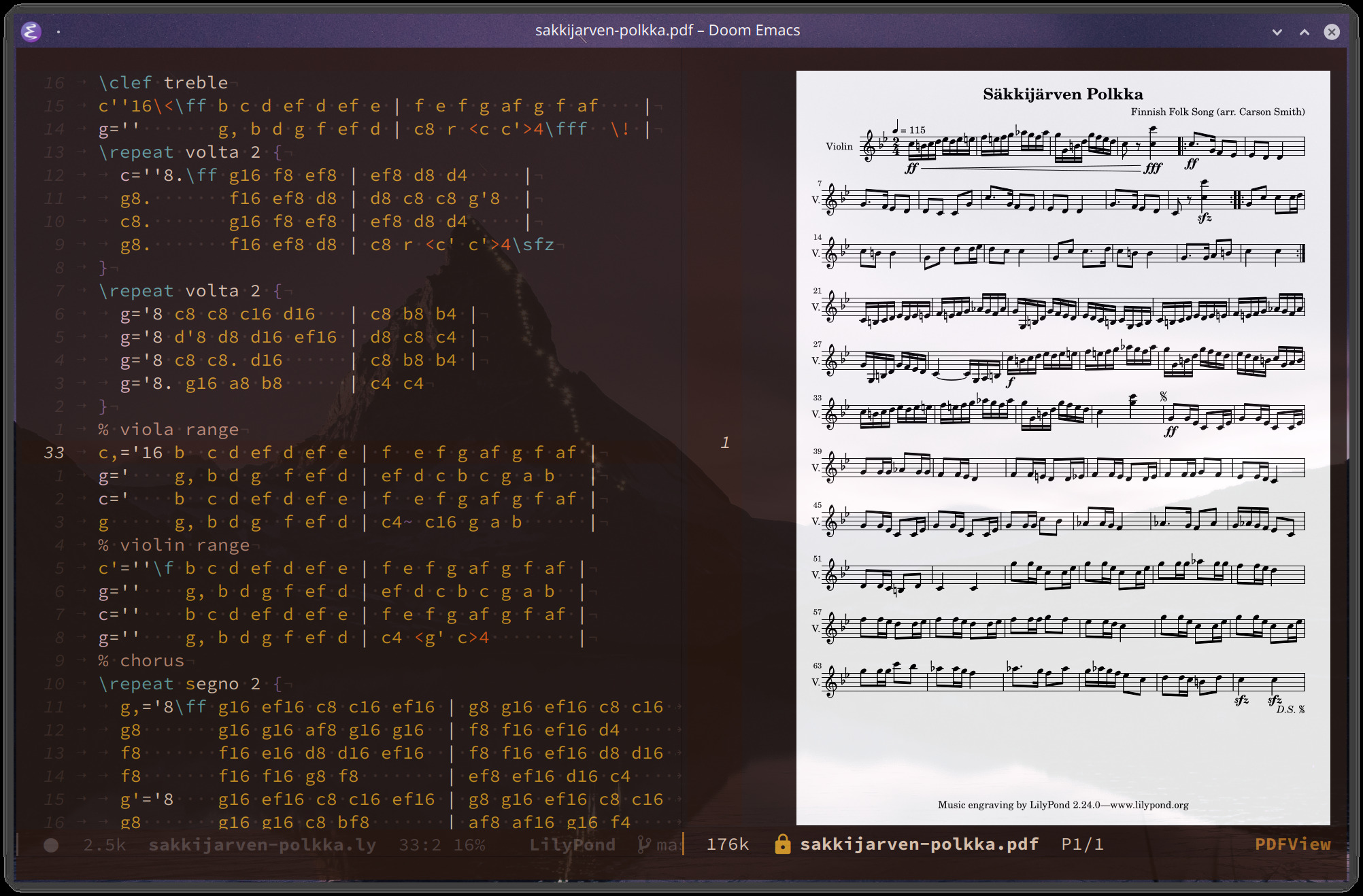Click the \fff dynamic in code
This screenshot has width=1363, height=896.
(x=566, y=128)
